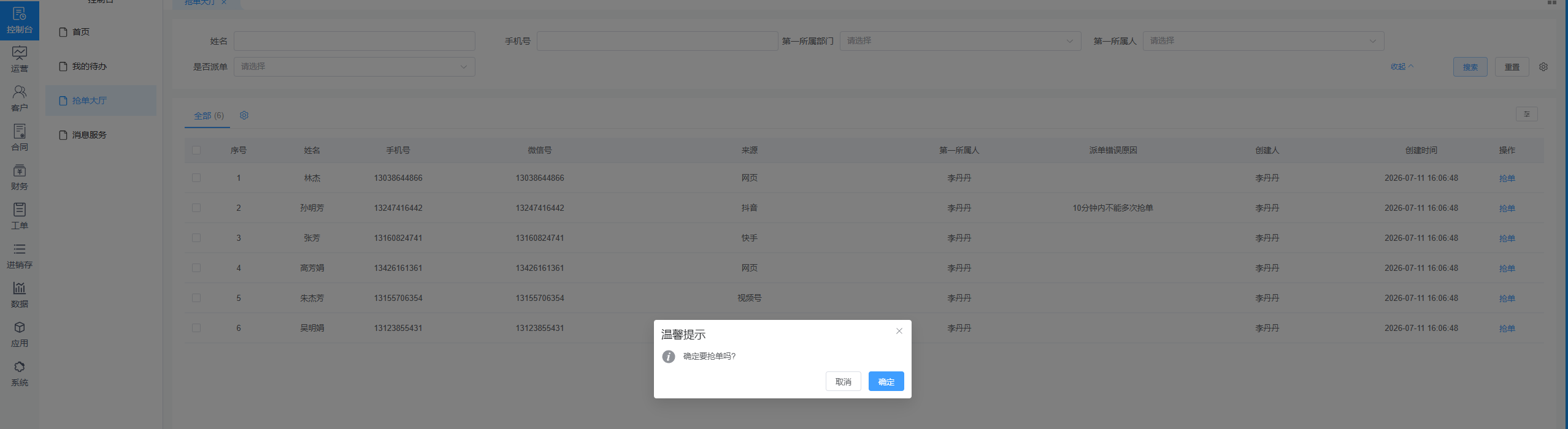Check the row checkbox for 林杰
This screenshot has height=429, width=1568.
tap(196, 178)
